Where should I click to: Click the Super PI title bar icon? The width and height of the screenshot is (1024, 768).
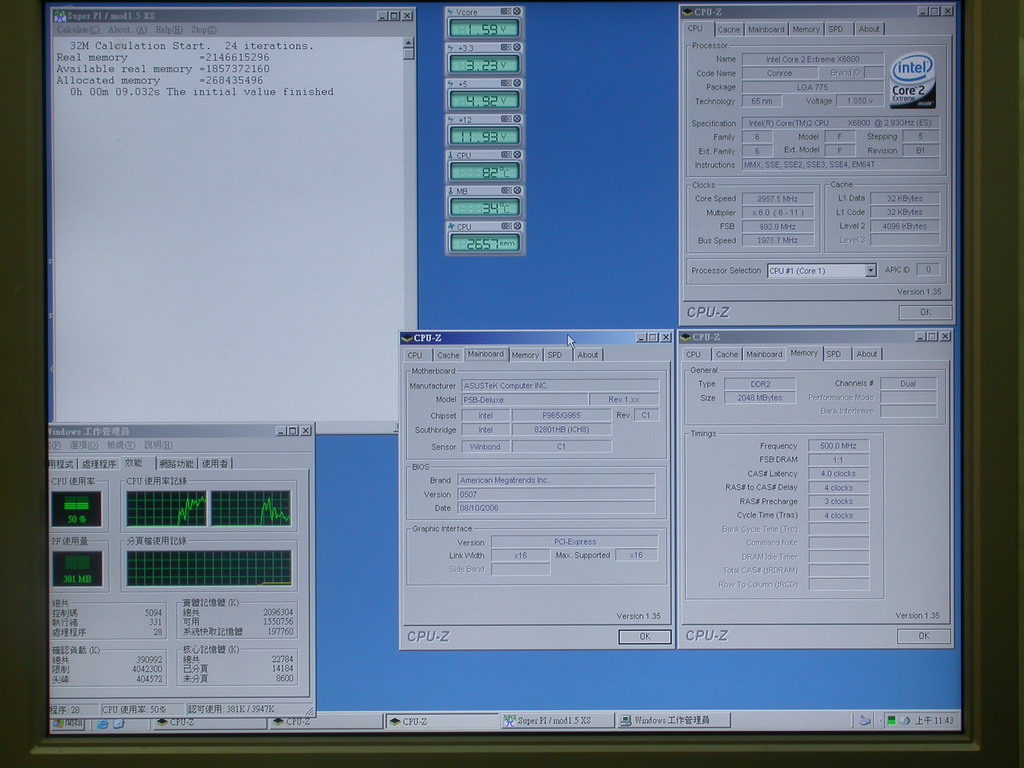click(x=59, y=16)
